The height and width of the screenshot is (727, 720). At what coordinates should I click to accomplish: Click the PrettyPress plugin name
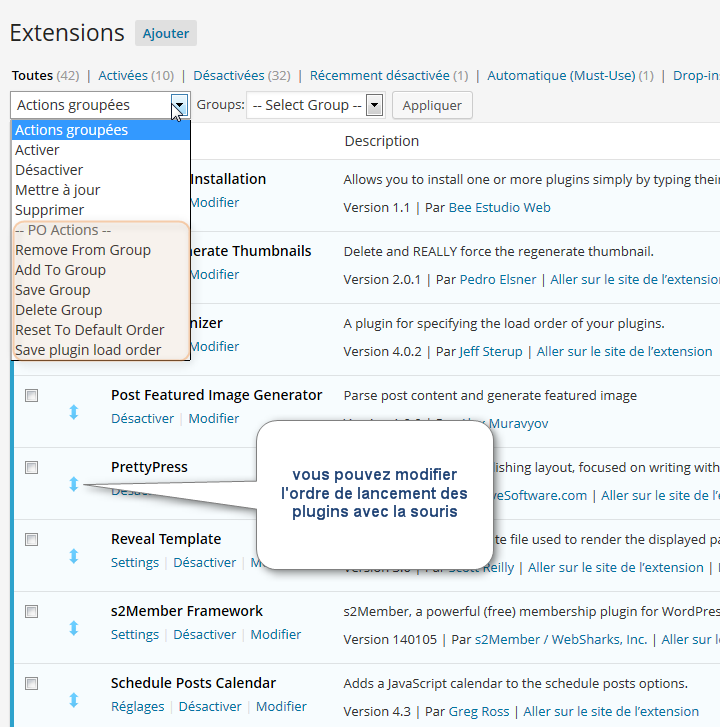pyautogui.click(x=149, y=467)
